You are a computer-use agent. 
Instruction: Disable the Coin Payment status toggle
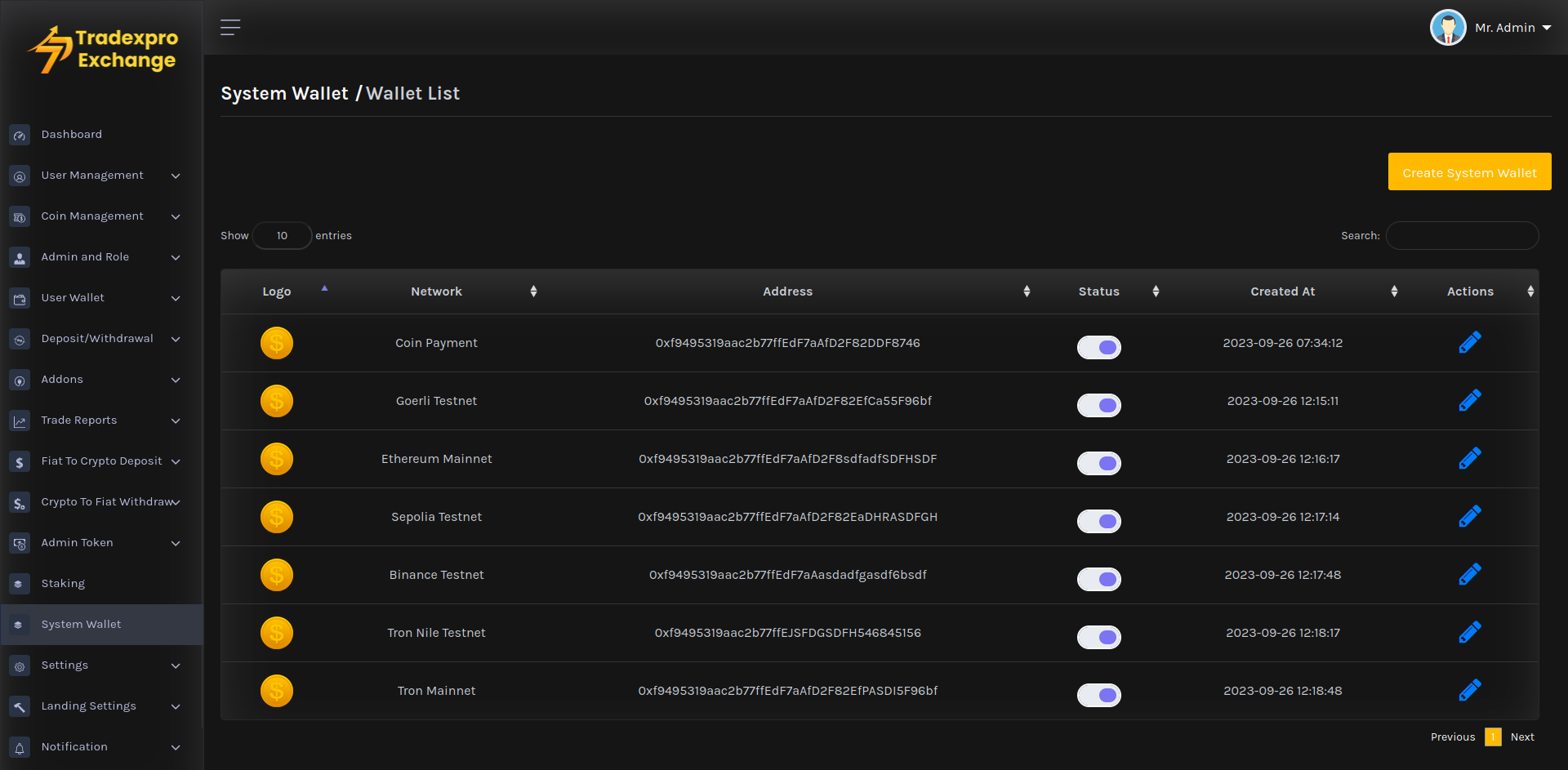point(1098,347)
